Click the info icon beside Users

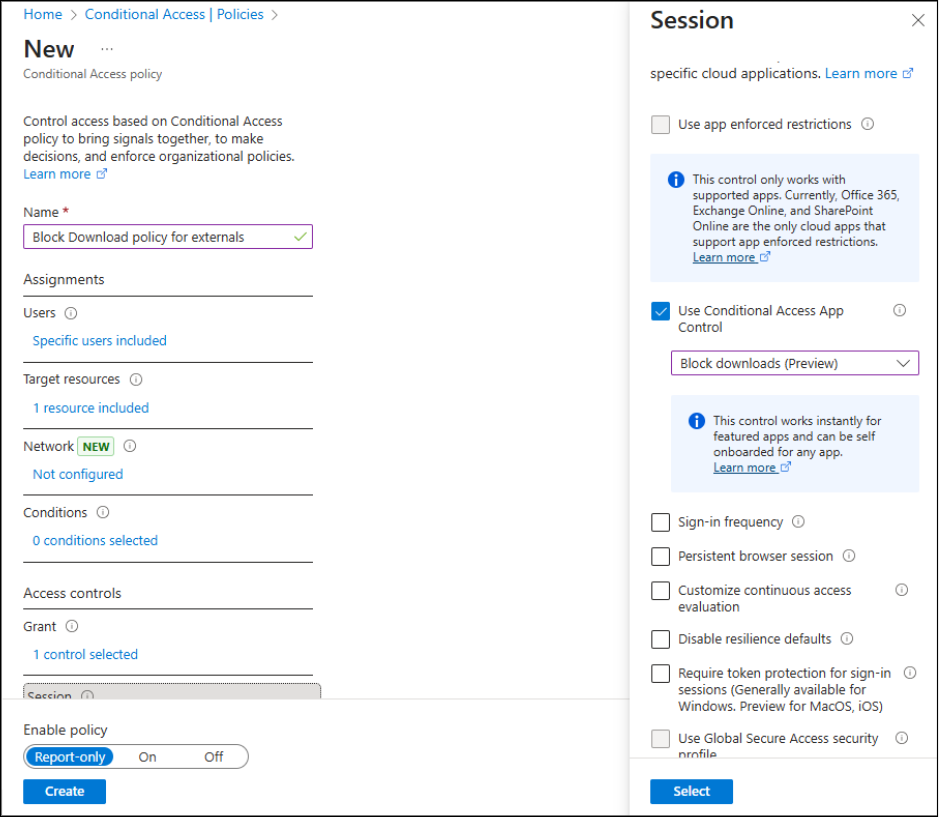pyautogui.click(x=71, y=313)
